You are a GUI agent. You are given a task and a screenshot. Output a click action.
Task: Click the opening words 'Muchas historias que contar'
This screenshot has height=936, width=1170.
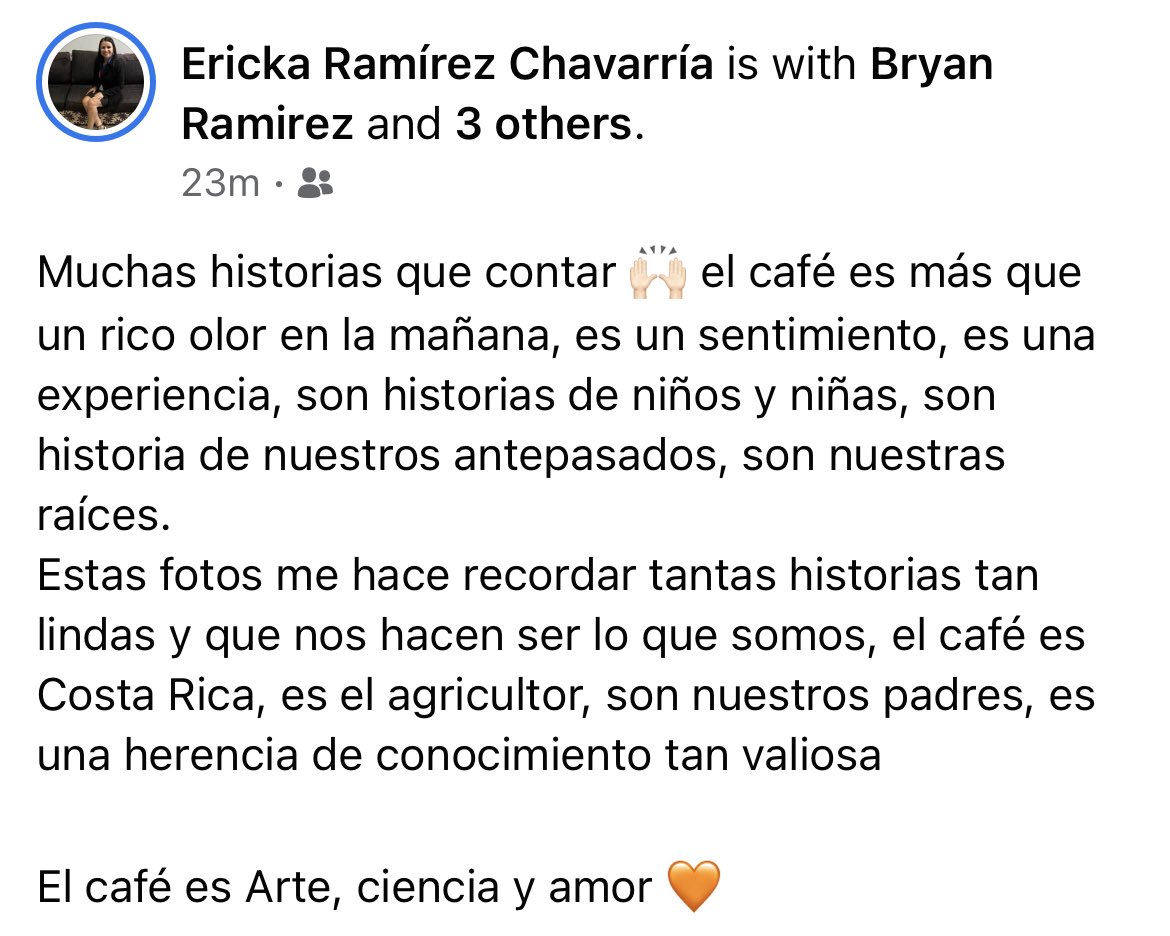click(x=326, y=273)
